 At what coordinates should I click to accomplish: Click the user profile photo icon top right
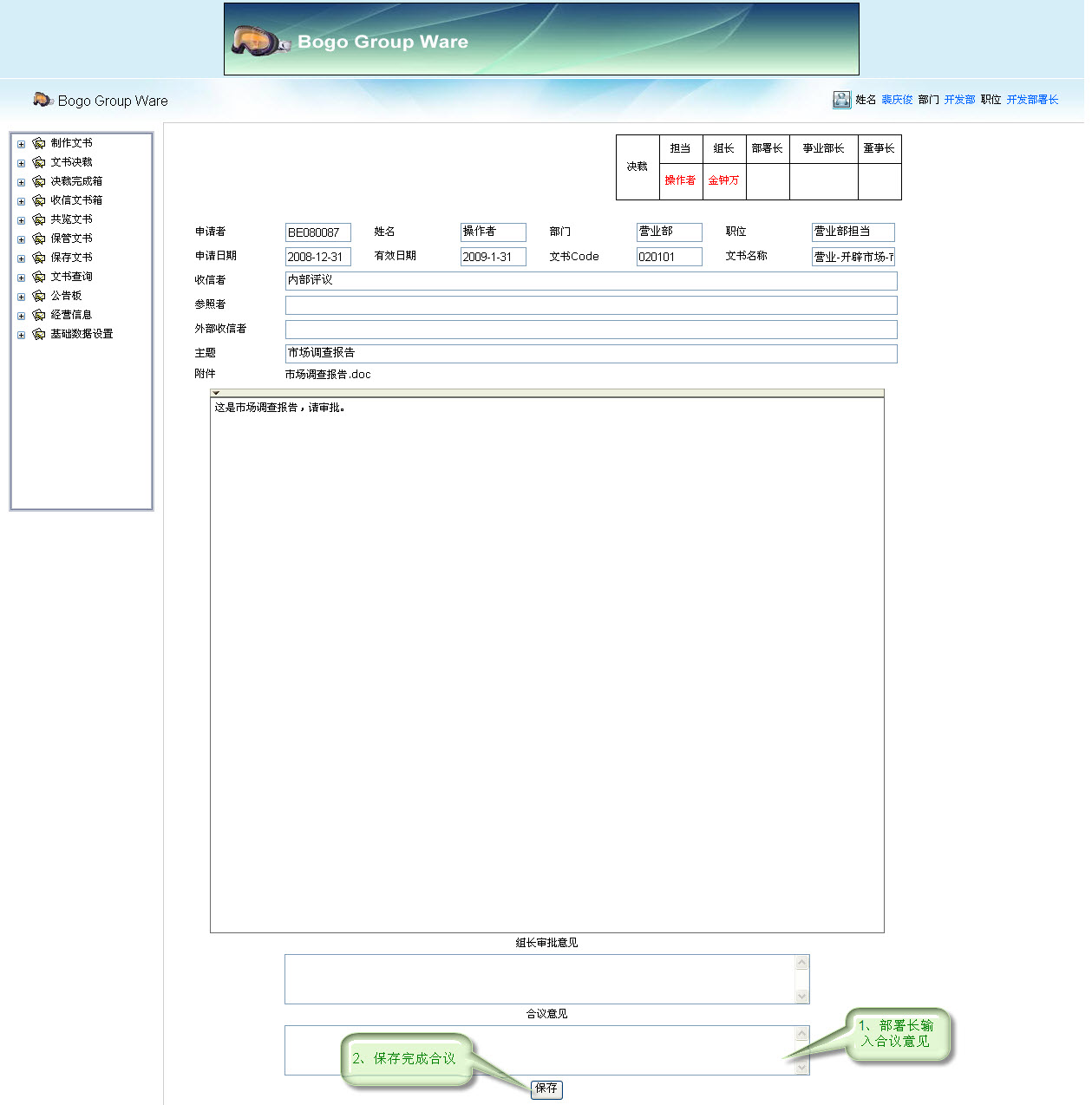tap(841, 99)
